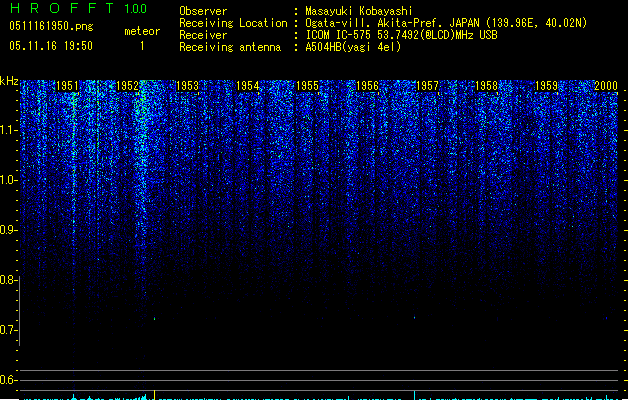Click the 1954 time marker

point(248,86)
